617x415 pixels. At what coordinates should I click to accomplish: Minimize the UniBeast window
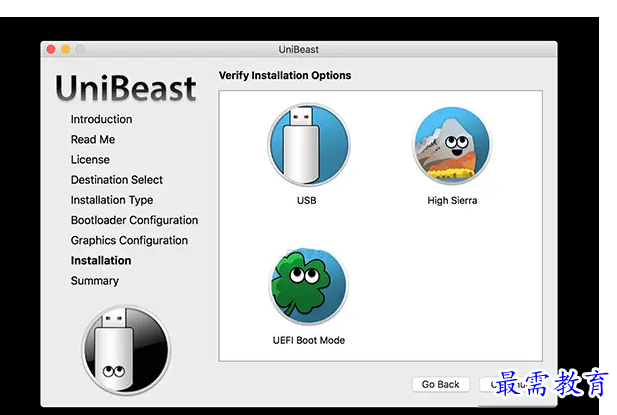coord(66,49)
